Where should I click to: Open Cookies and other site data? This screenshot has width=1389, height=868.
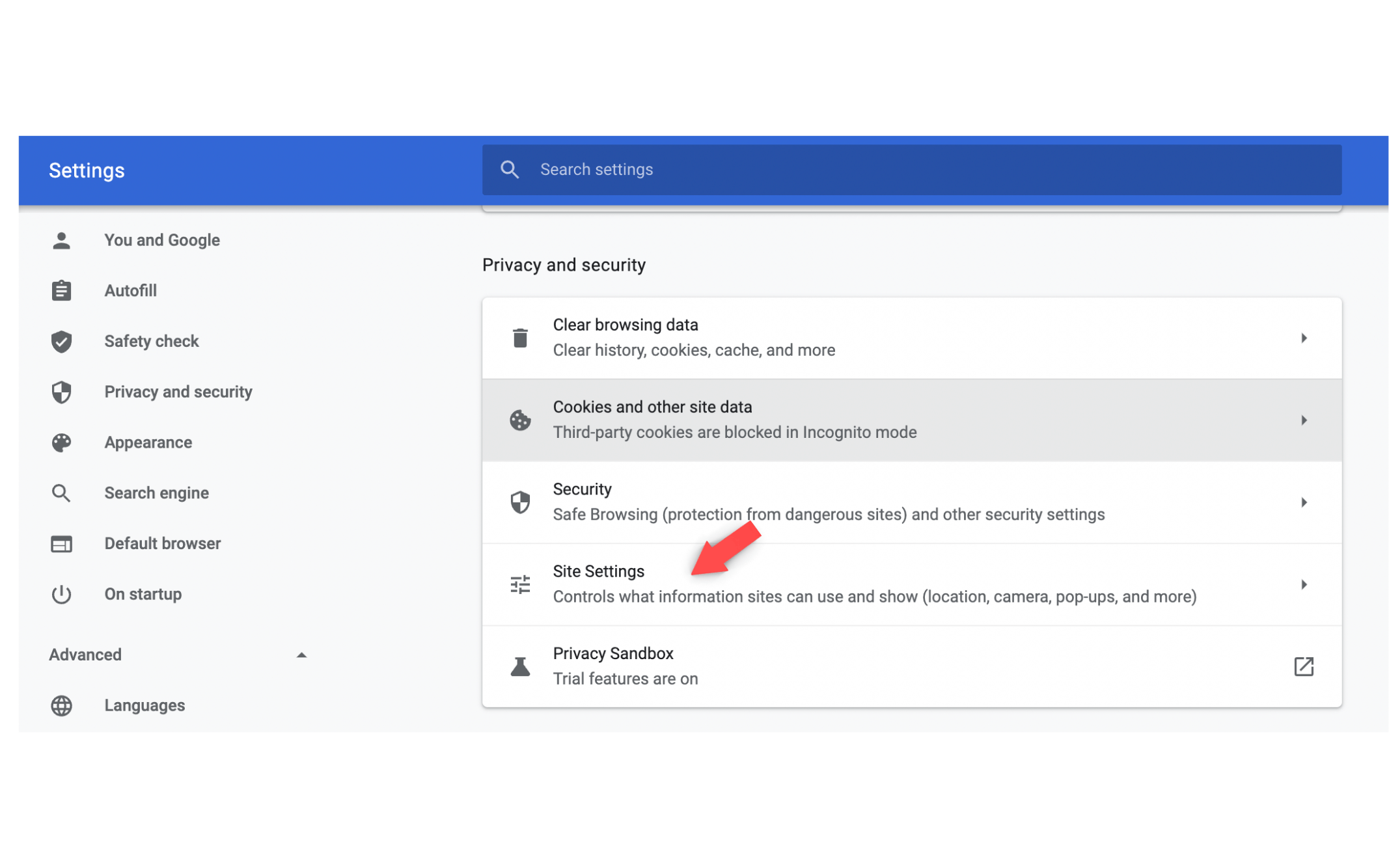[652, 407]
